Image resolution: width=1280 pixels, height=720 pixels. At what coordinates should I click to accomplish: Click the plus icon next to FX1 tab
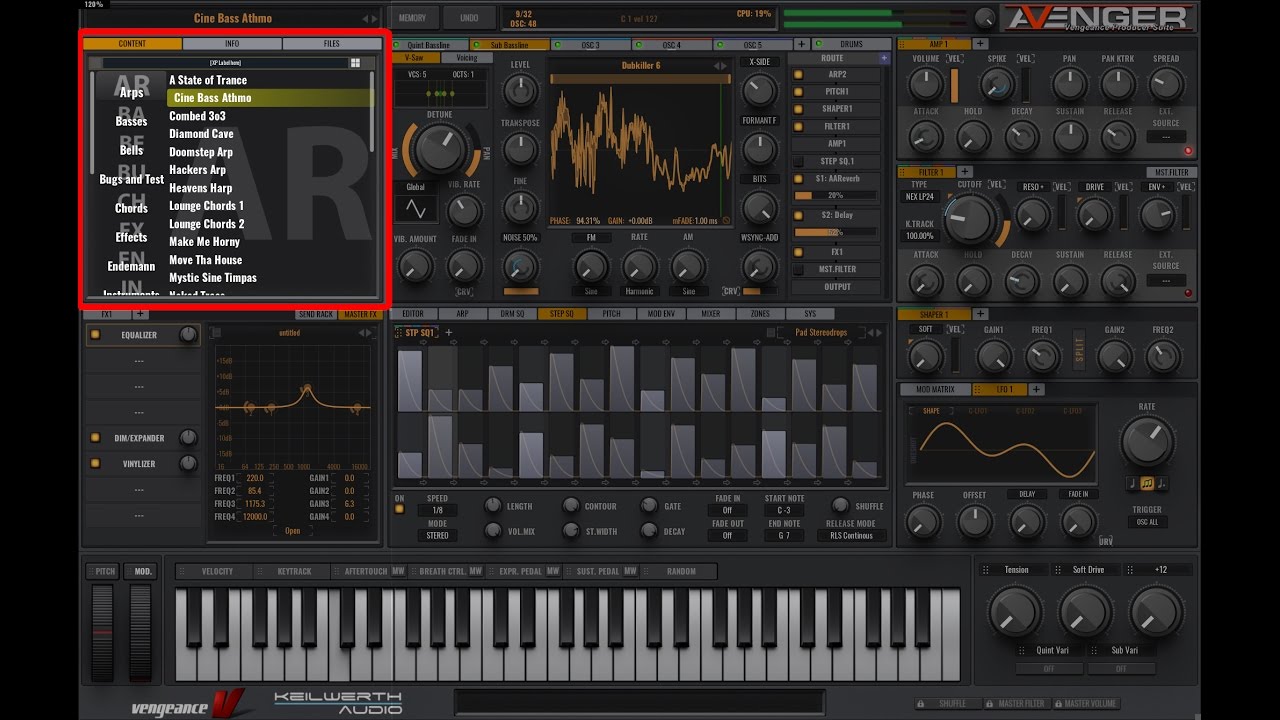click(x=140, y=314)
